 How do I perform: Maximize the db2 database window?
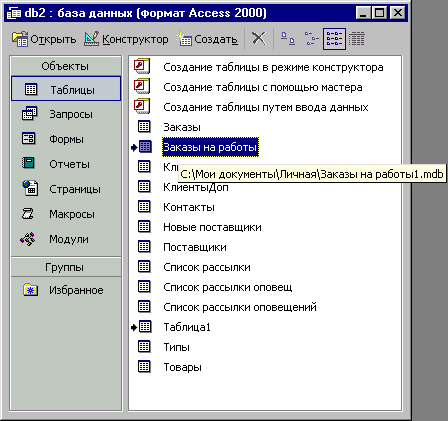(x=379, y=13)
